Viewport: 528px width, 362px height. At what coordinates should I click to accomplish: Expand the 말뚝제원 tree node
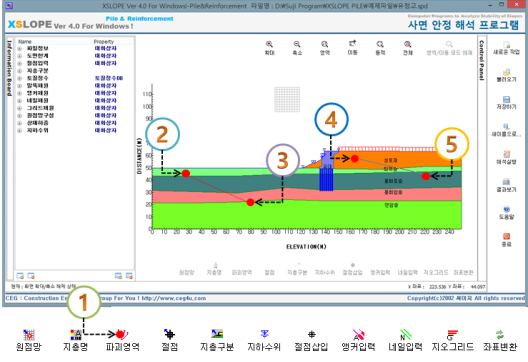(20, 86)
